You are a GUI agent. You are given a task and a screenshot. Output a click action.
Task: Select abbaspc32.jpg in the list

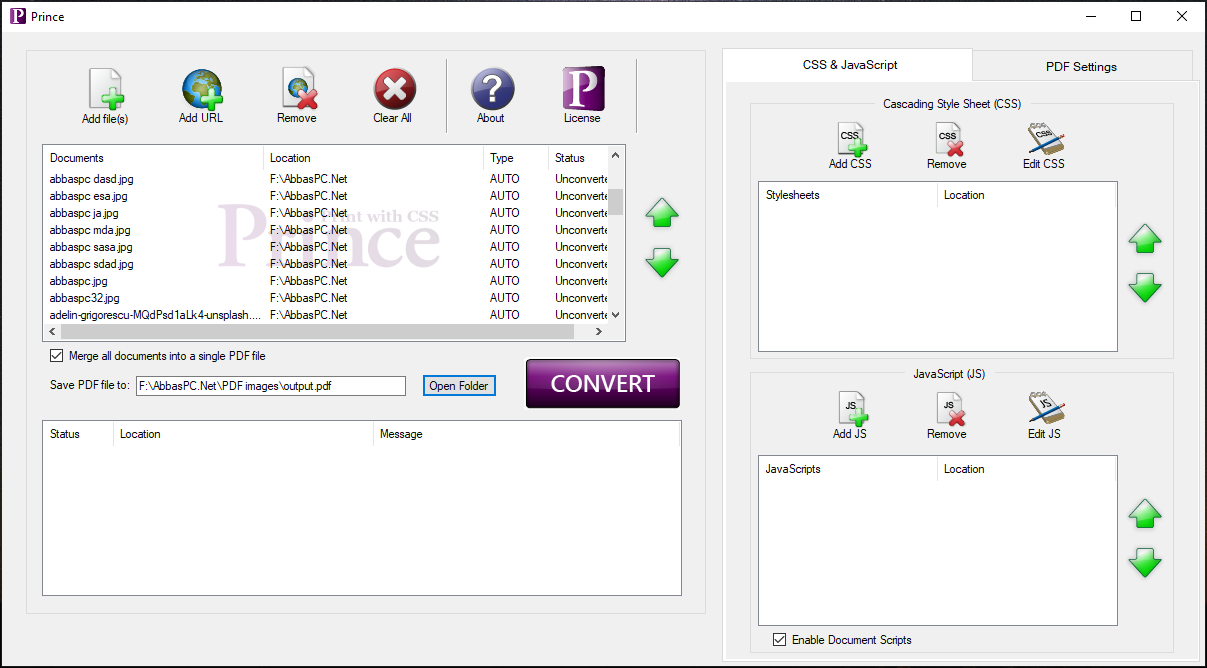point(325,298)
